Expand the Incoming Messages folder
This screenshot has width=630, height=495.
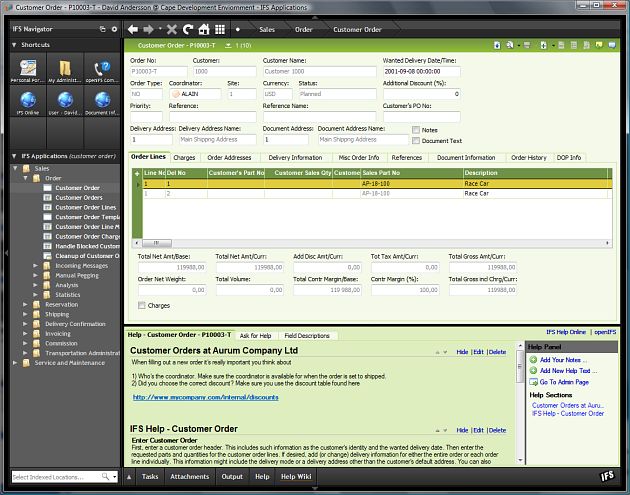point(35,266)
